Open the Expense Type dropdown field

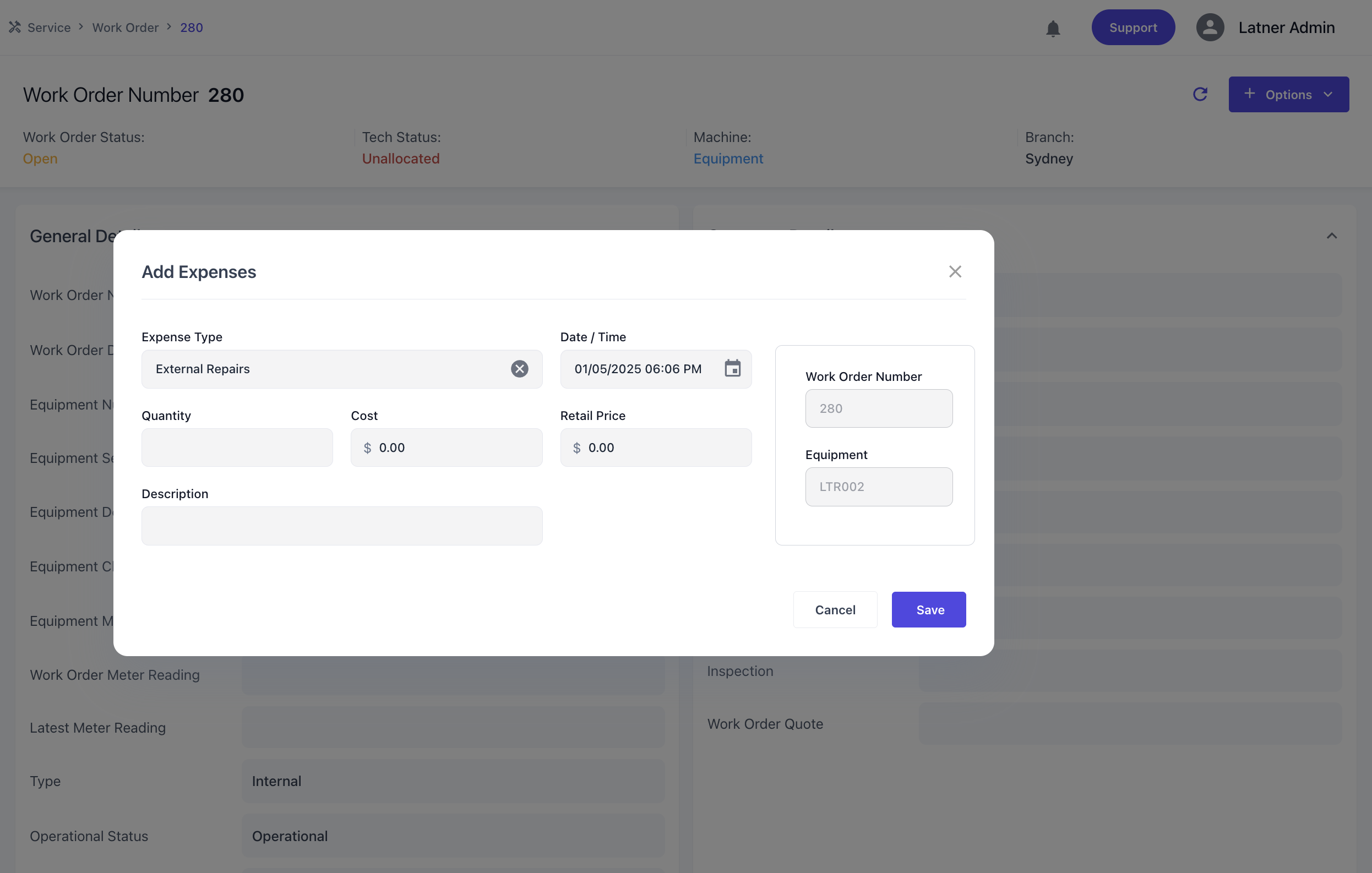(x=325, y=369)
